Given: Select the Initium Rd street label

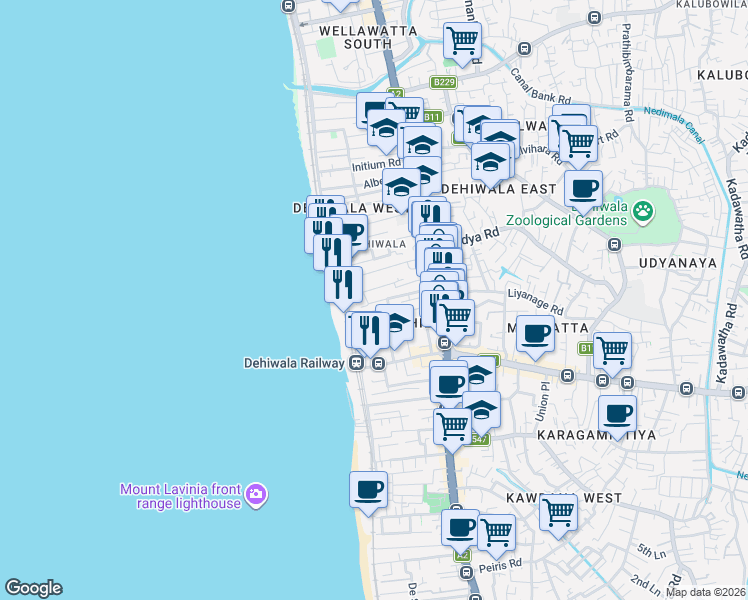Looking at the screenshot, I should [375, 165].
